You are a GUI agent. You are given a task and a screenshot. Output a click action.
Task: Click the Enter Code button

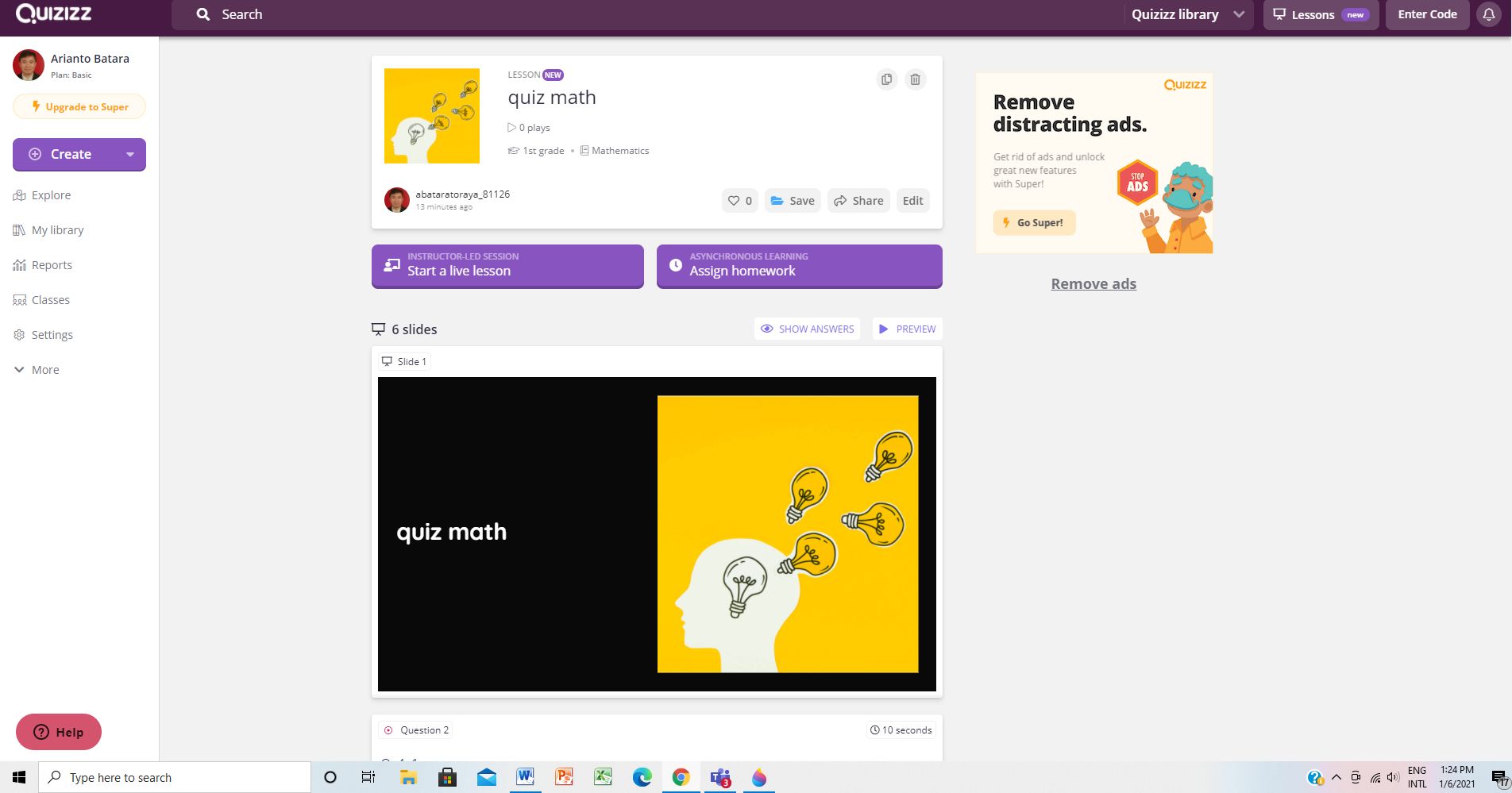(x=1427, y=14)
